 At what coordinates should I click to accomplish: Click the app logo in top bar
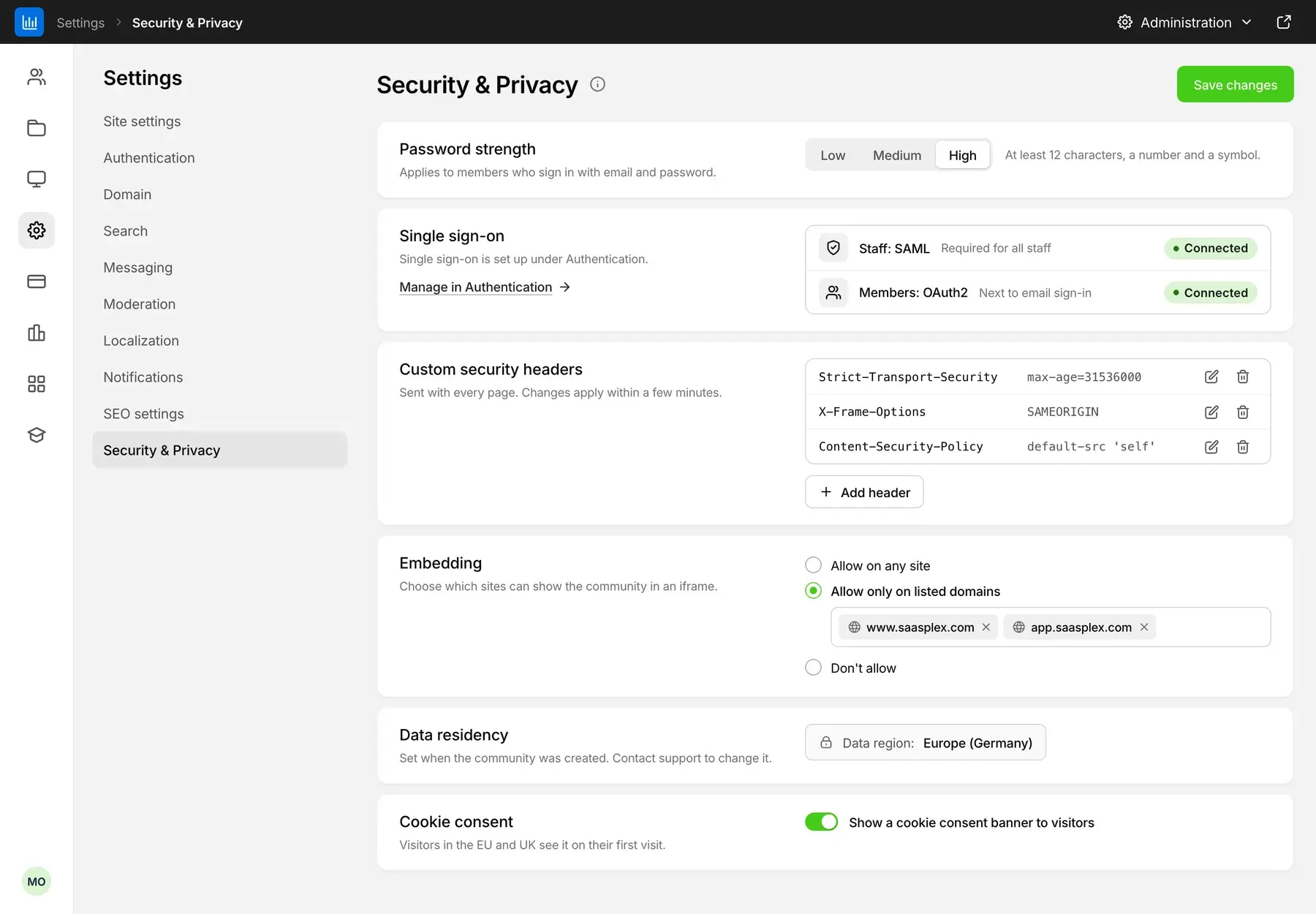[29, 22]
